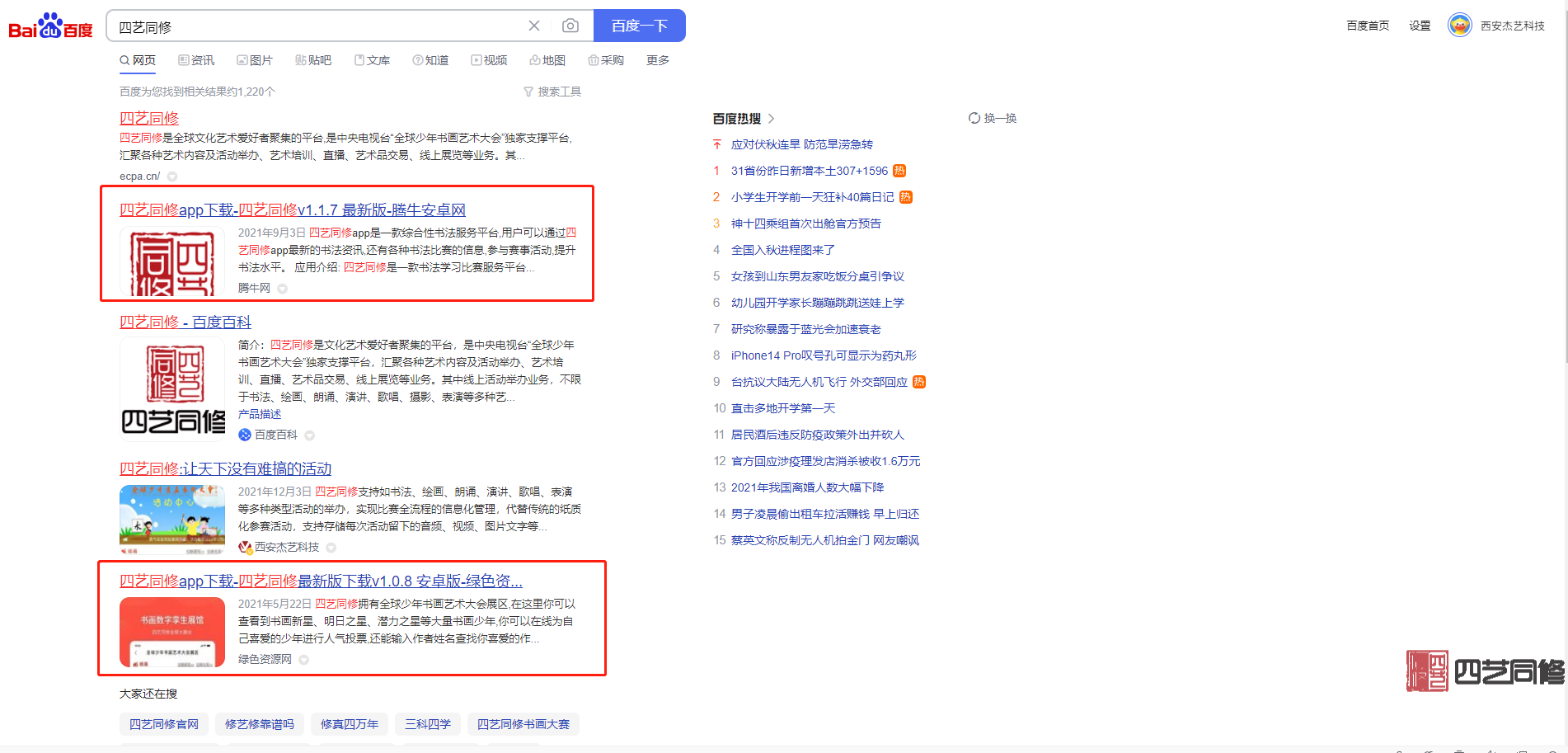Refresh hot list with 换一换
This screenshot has width=1568, height=753.
pyautogui.click(x=993, y=118)
